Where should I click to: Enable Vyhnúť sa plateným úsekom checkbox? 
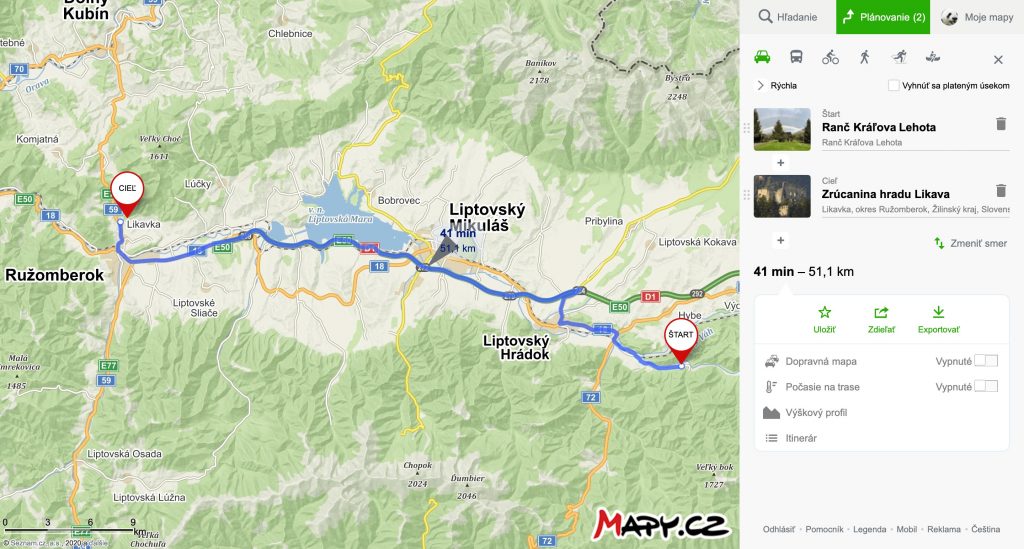click(x=893, y=86)
